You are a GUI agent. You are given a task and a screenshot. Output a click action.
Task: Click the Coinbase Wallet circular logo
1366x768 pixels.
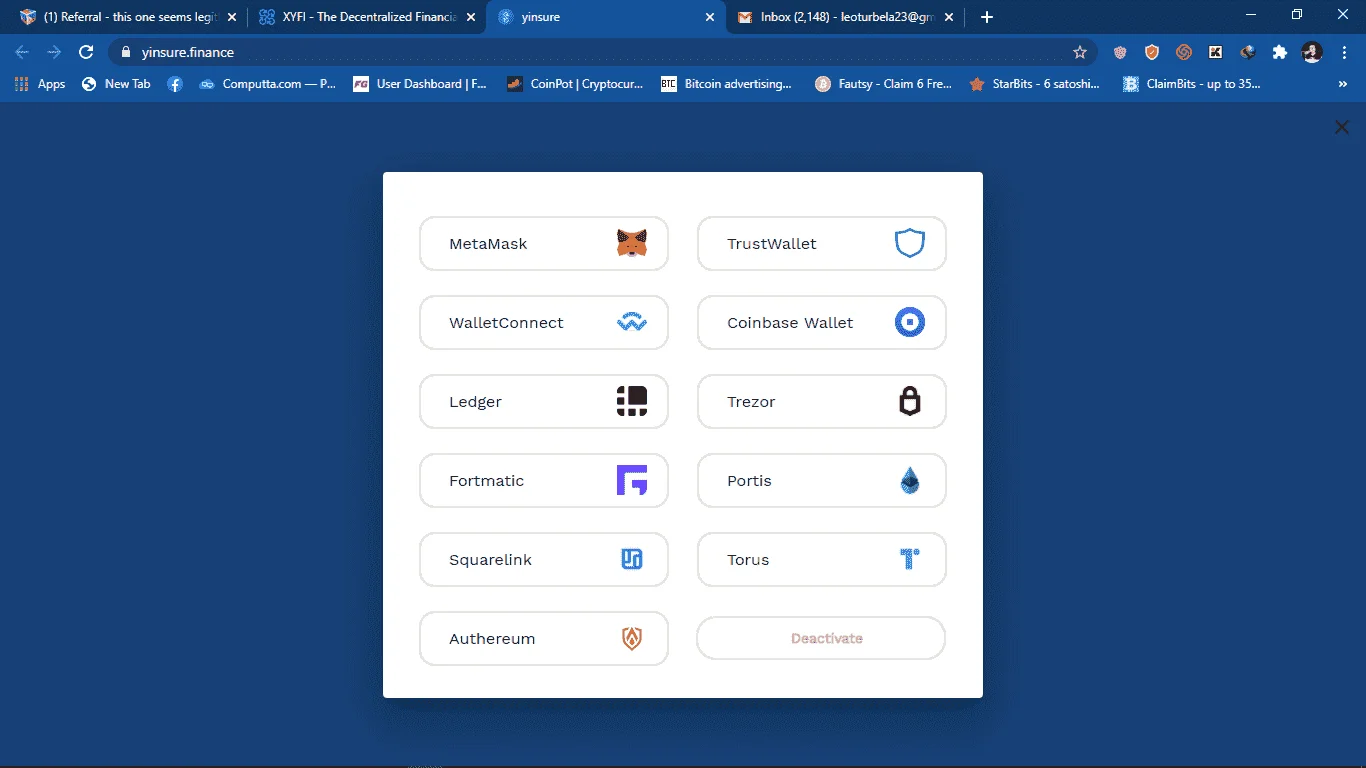click(x=910, y=322)
